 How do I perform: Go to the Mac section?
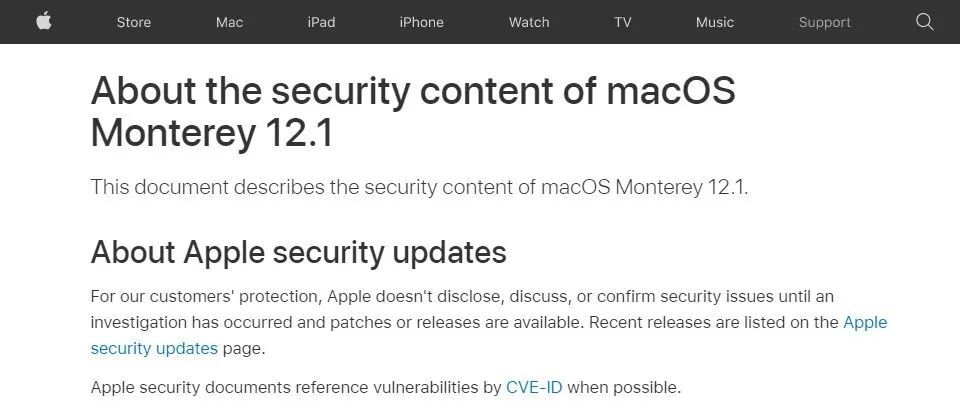pos(229,22)
